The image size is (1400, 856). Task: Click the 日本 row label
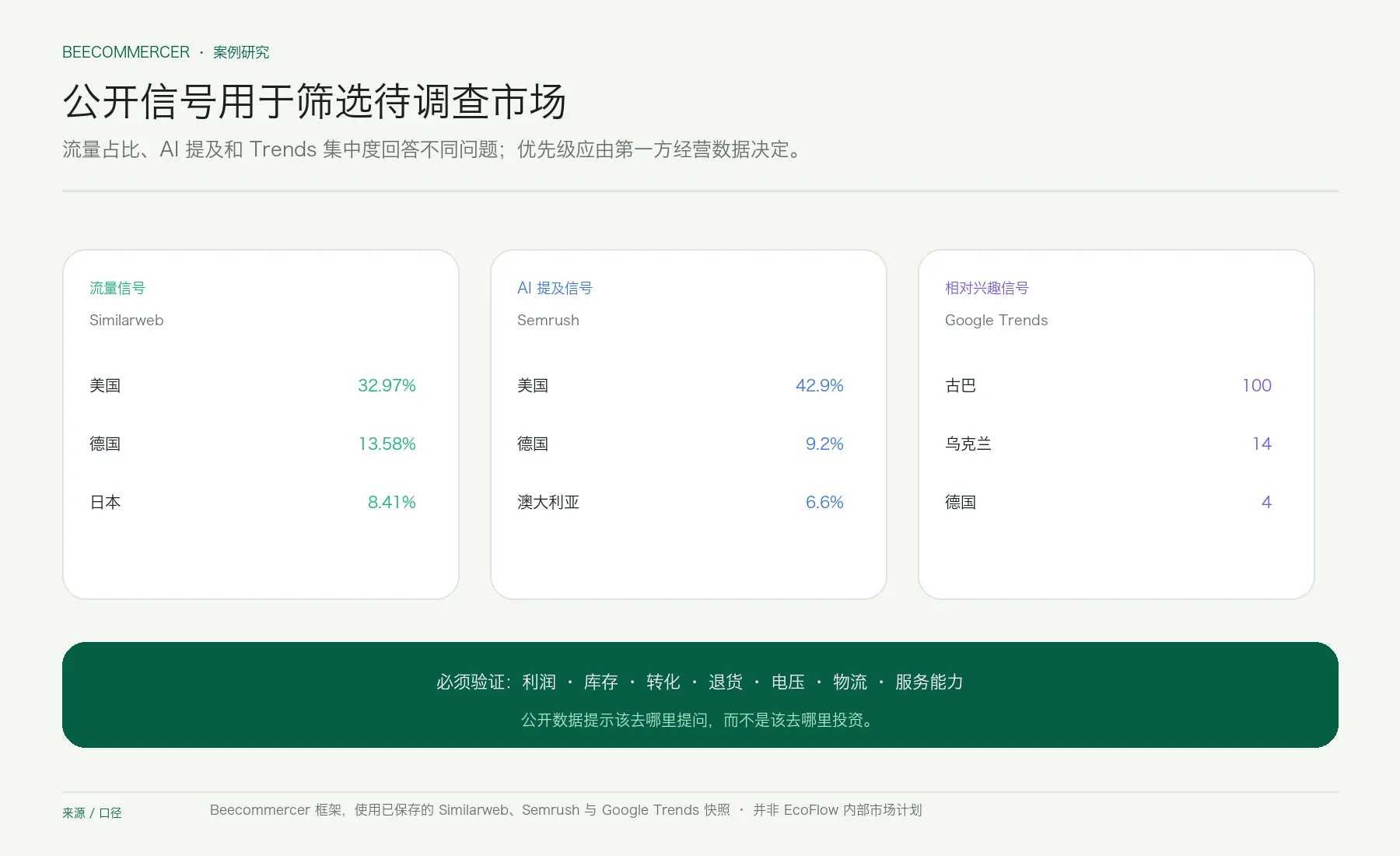click(x=105, y=502)
